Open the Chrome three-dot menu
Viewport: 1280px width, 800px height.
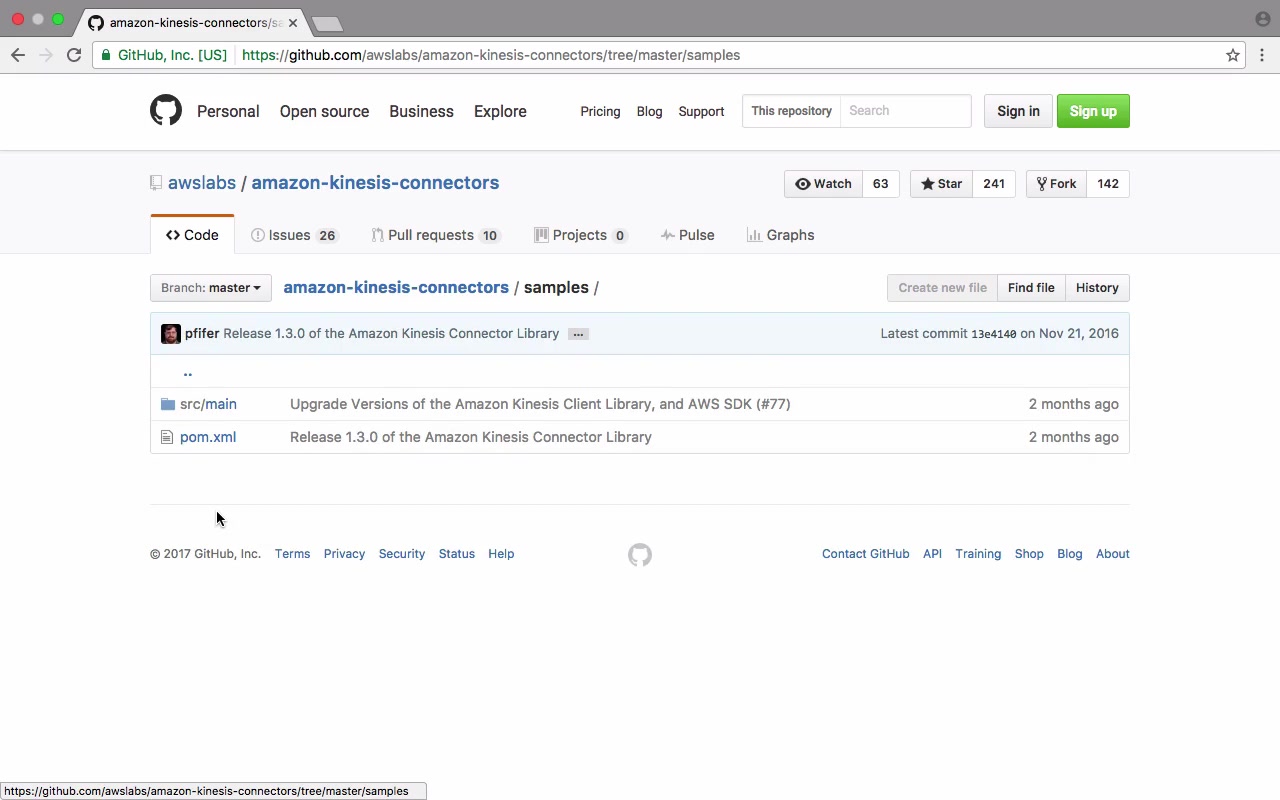point(1262,55)
